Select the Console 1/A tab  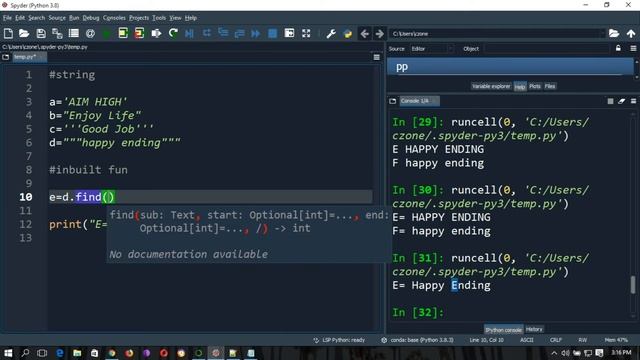(419, 101)
